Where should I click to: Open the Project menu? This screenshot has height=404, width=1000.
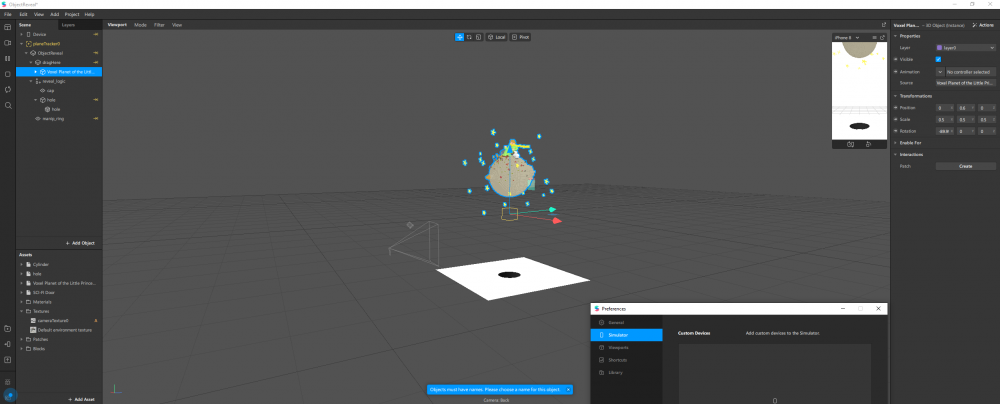pos(72,15)
